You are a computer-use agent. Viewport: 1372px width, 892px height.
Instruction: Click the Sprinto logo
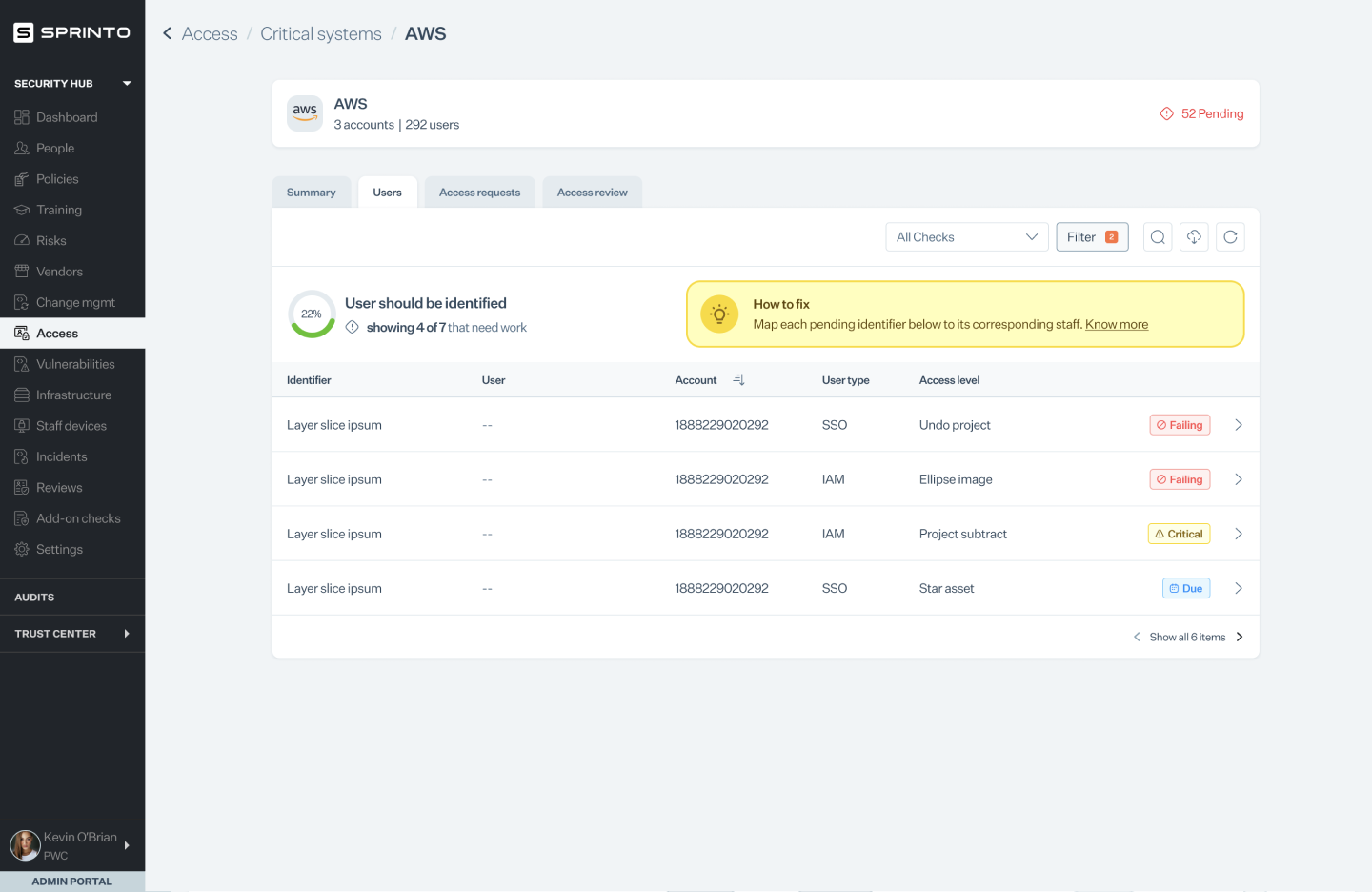71,32
